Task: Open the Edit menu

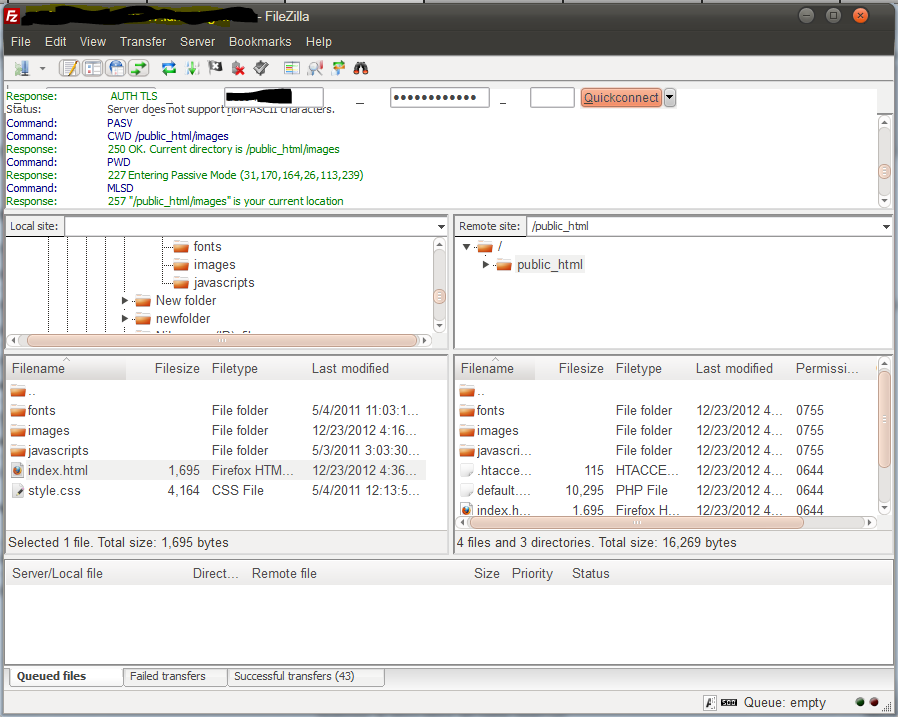Action: 56,42
